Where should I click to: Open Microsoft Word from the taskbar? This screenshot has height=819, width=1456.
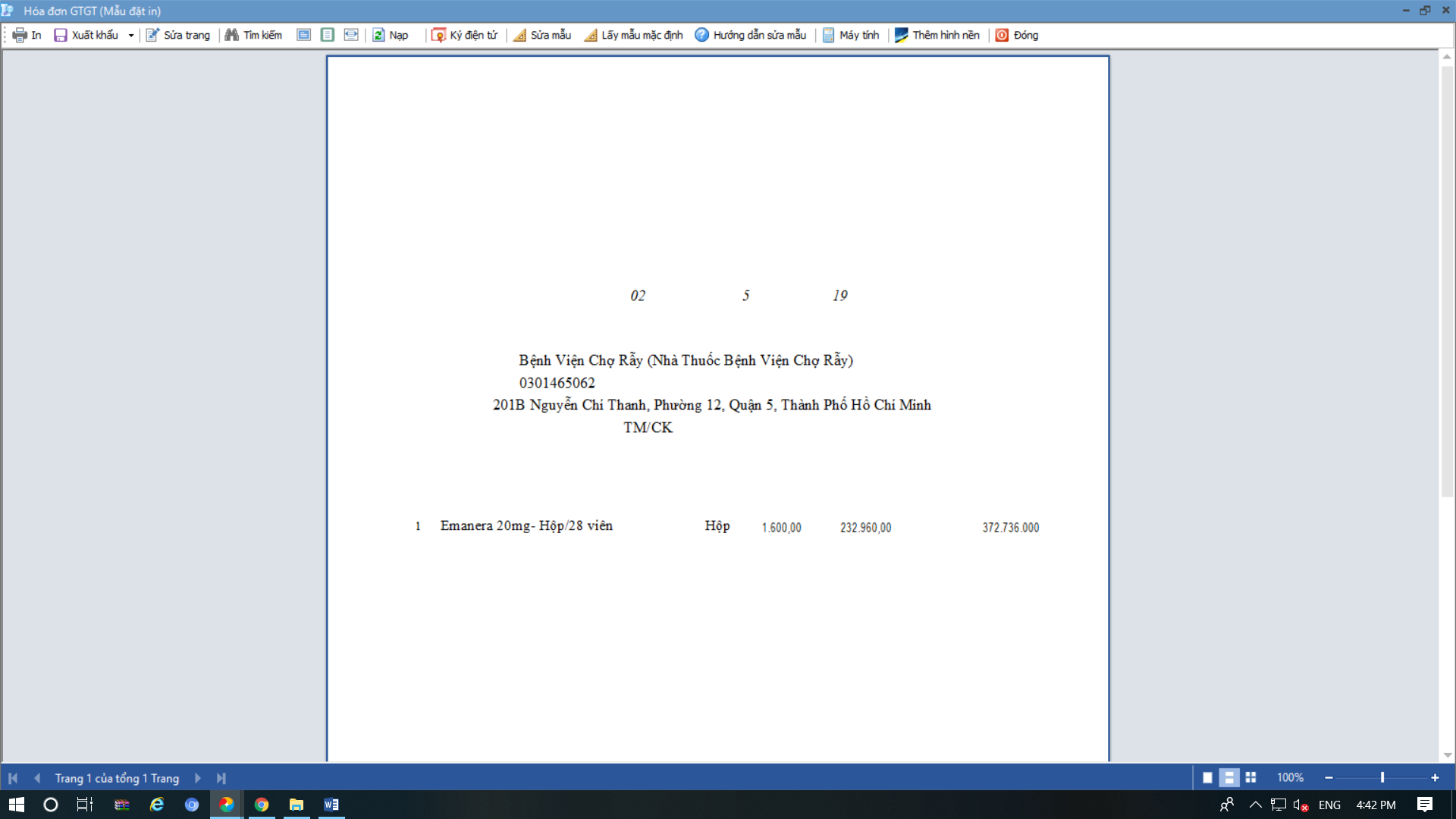[x=331, y=805]
